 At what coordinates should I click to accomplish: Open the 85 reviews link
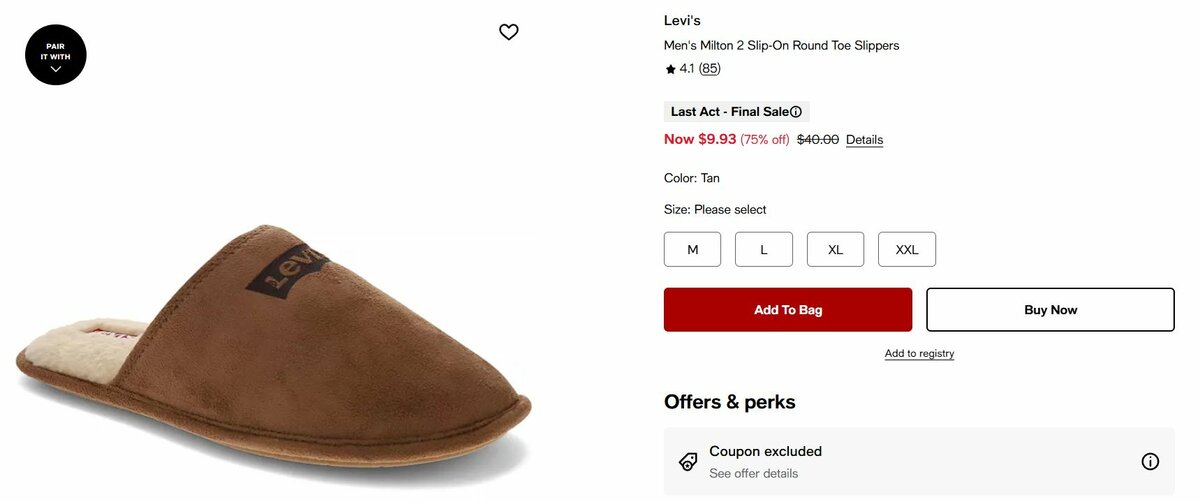pyautogui.click(x=709, y=69)
